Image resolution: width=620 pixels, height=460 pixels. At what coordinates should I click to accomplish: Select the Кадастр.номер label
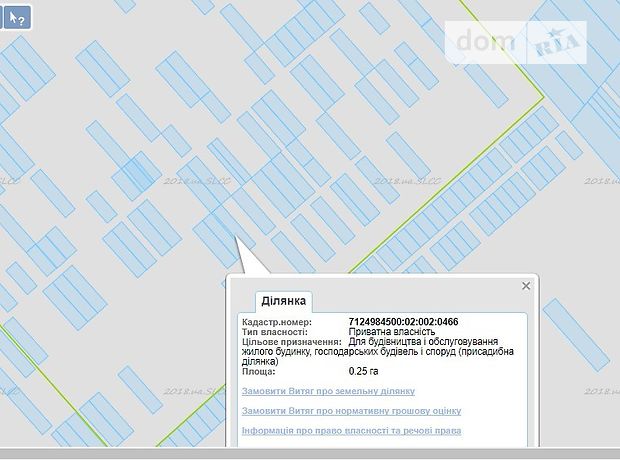[x=277, y=322]
